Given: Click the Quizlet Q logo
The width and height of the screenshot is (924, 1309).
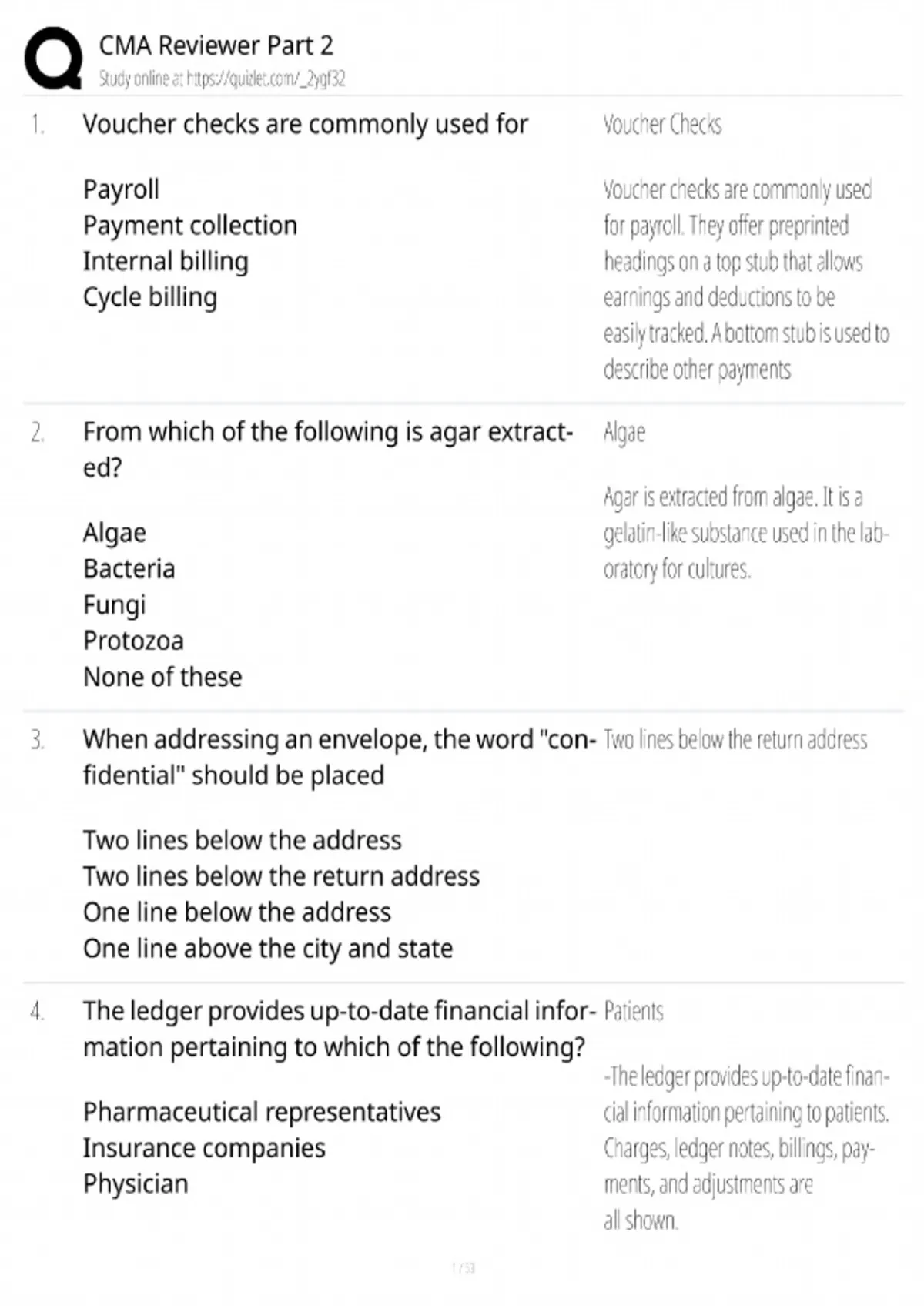Looking at the screenshot, I should coord(53,59).
